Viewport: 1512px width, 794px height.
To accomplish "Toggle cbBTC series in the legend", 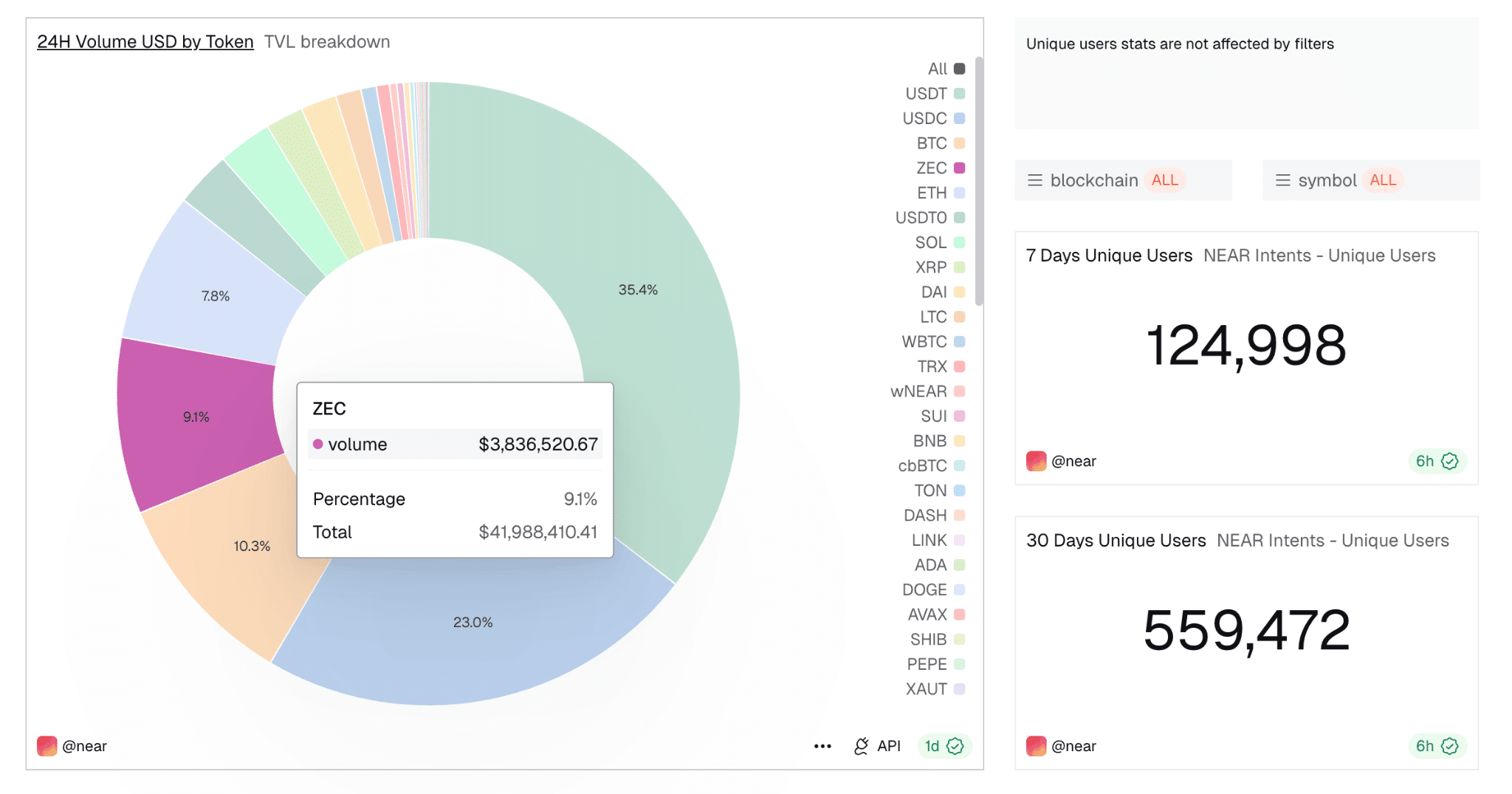I will (932, 466).
